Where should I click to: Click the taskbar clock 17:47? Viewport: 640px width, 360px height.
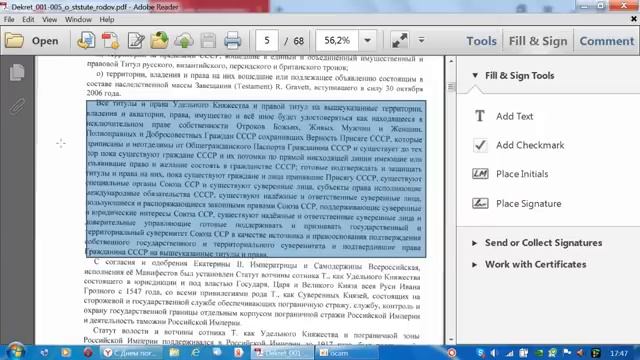tap(619, 353)
